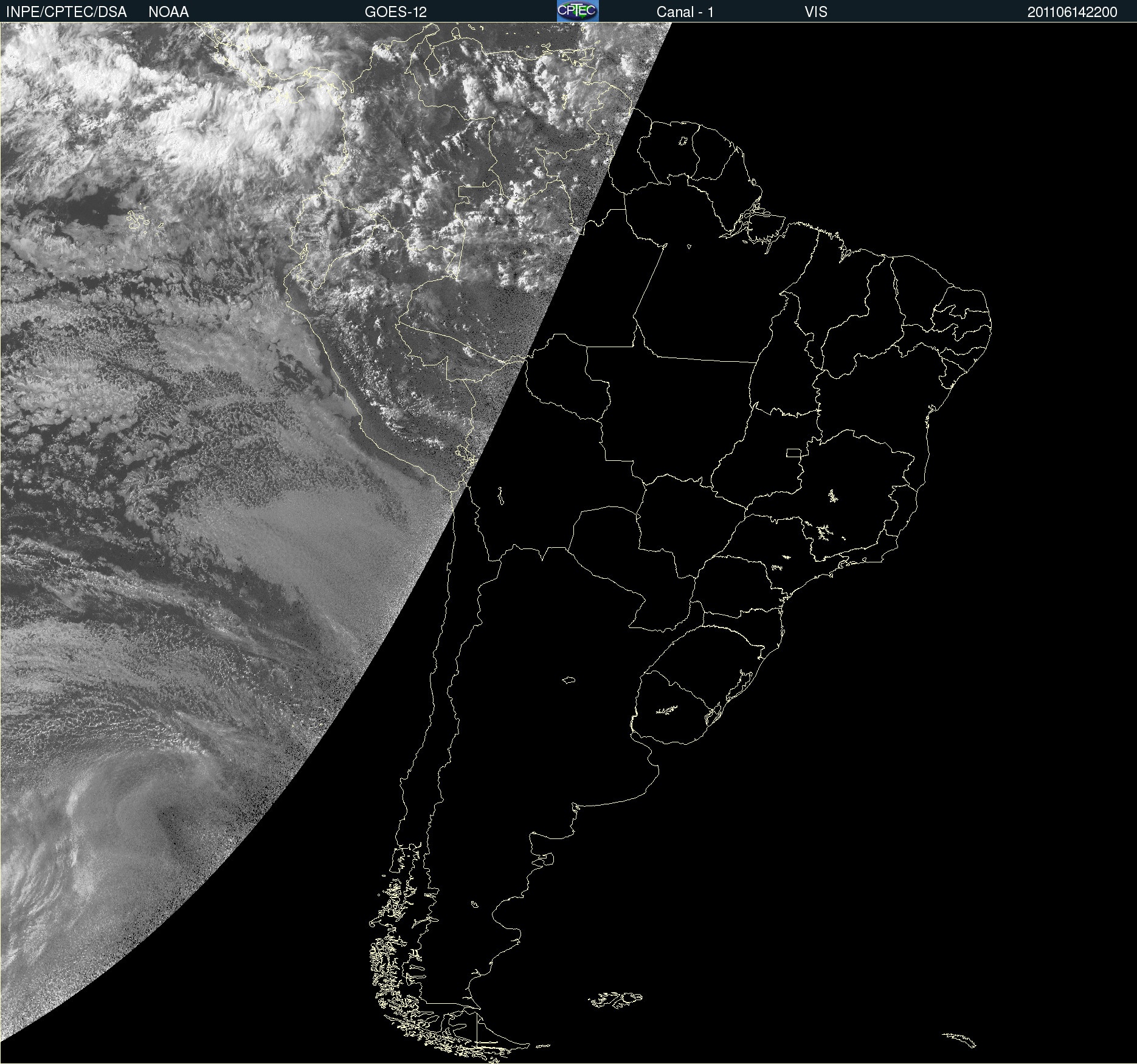This screenshot has width=1137, height=1064.
Task: Click the Canal - 1 label
Action: coord(685,12)
